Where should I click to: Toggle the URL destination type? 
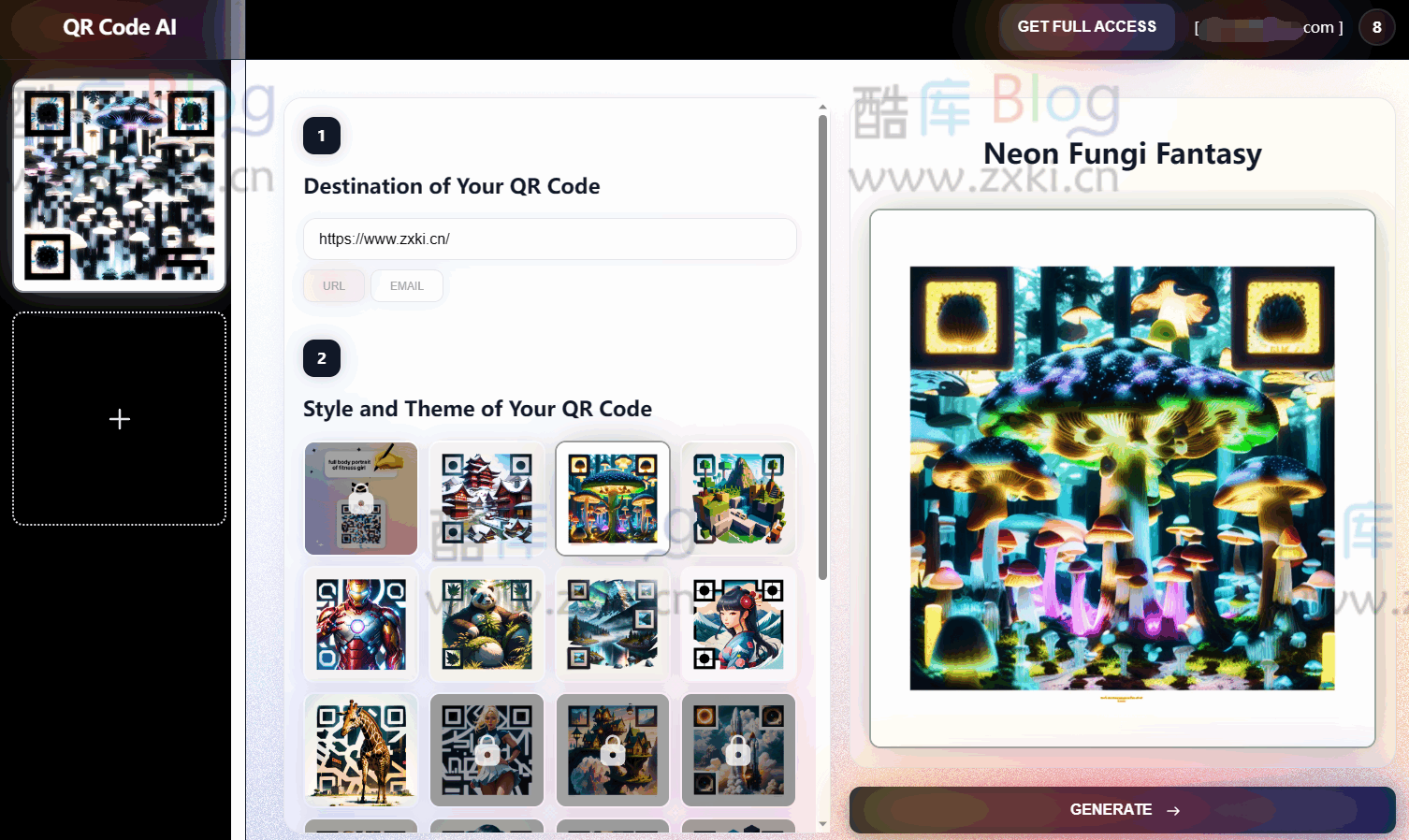[333, 285]
